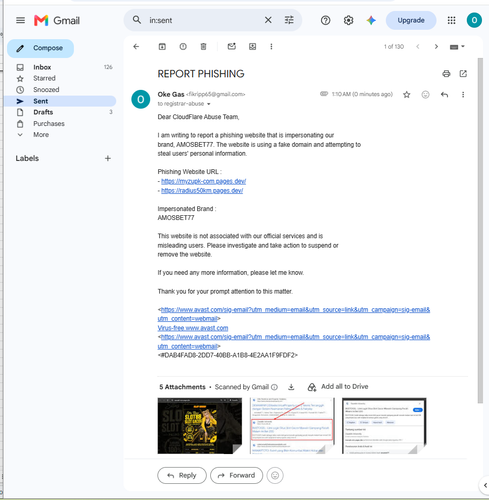
Task: Open the input tools dropdown
Action: point(457,47)
